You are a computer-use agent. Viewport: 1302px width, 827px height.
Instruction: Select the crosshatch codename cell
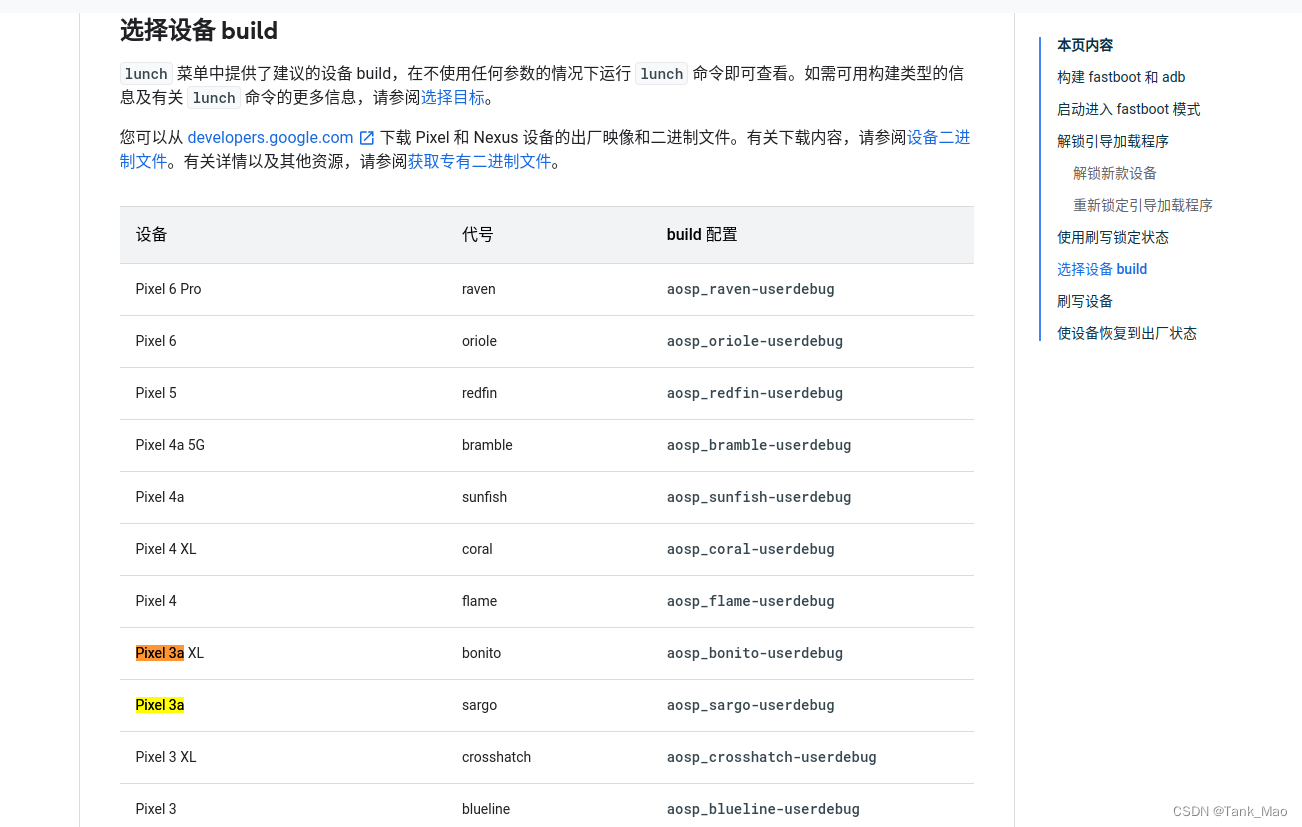[x=496, y=757]
